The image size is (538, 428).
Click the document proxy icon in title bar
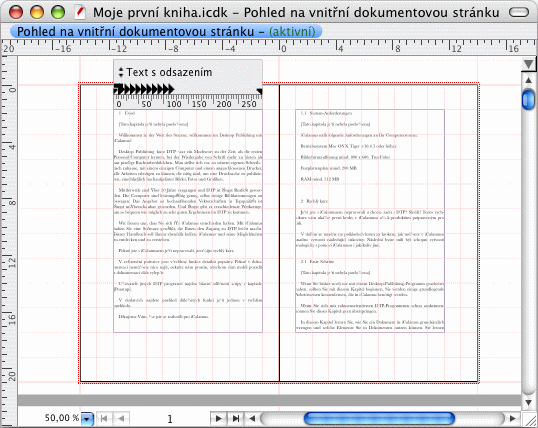click(x=80, y=12)
